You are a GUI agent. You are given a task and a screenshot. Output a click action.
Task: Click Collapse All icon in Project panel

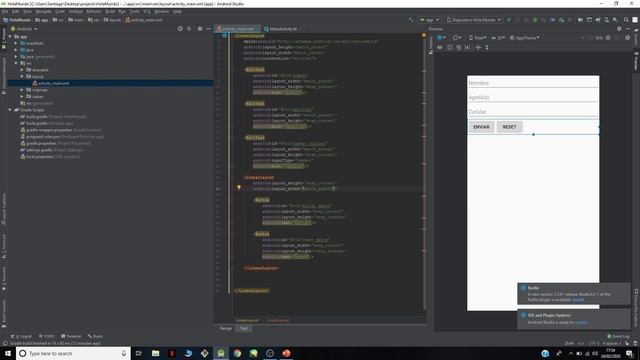[189, 29]
